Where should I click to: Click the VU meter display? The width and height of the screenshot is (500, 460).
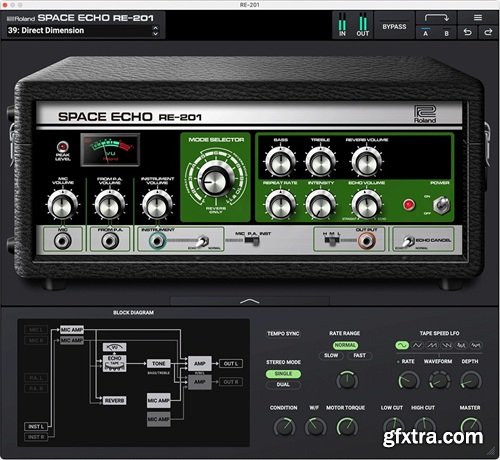[x=110, y=150]
